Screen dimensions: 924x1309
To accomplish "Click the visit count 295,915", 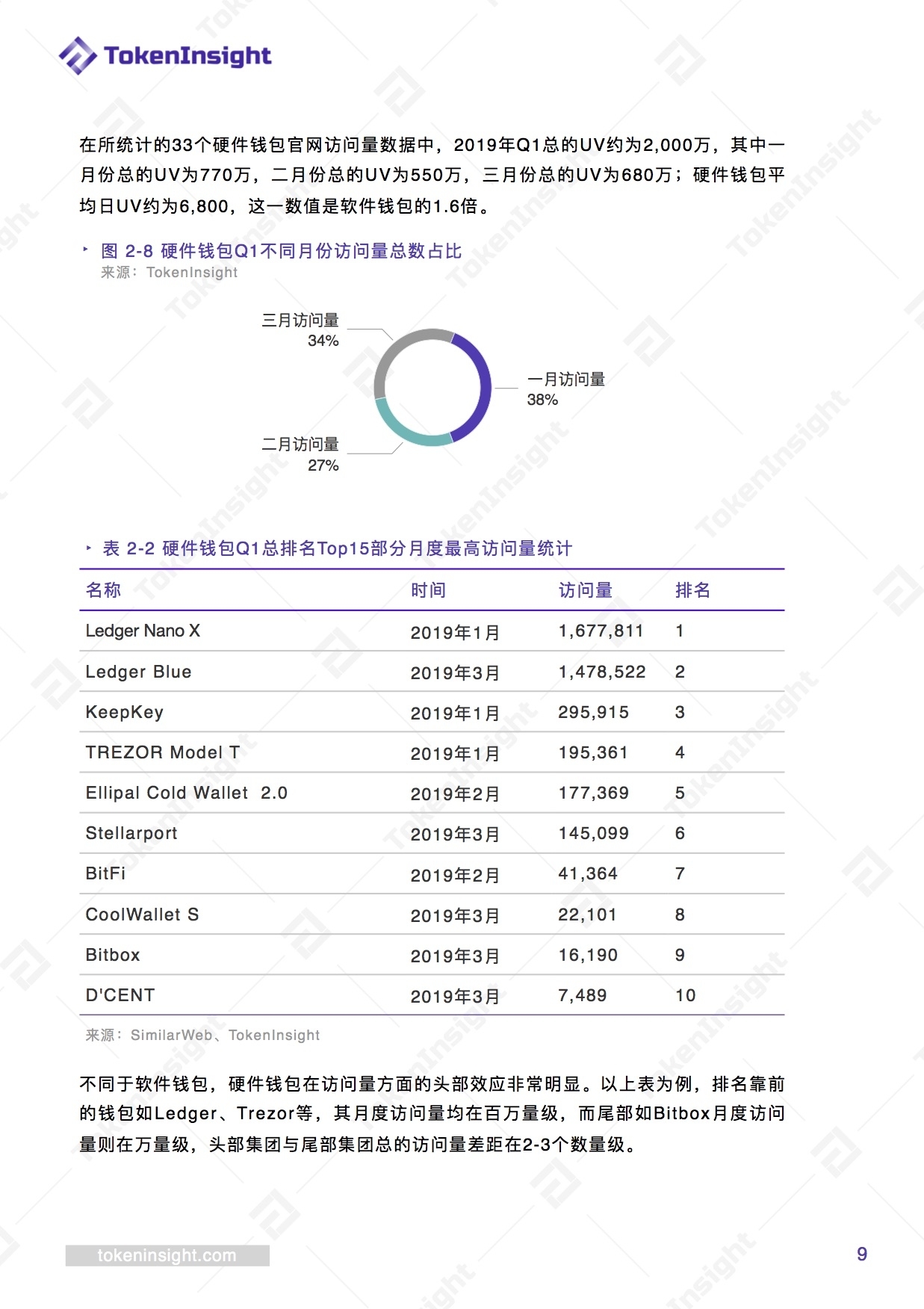I will pos(594,712).
